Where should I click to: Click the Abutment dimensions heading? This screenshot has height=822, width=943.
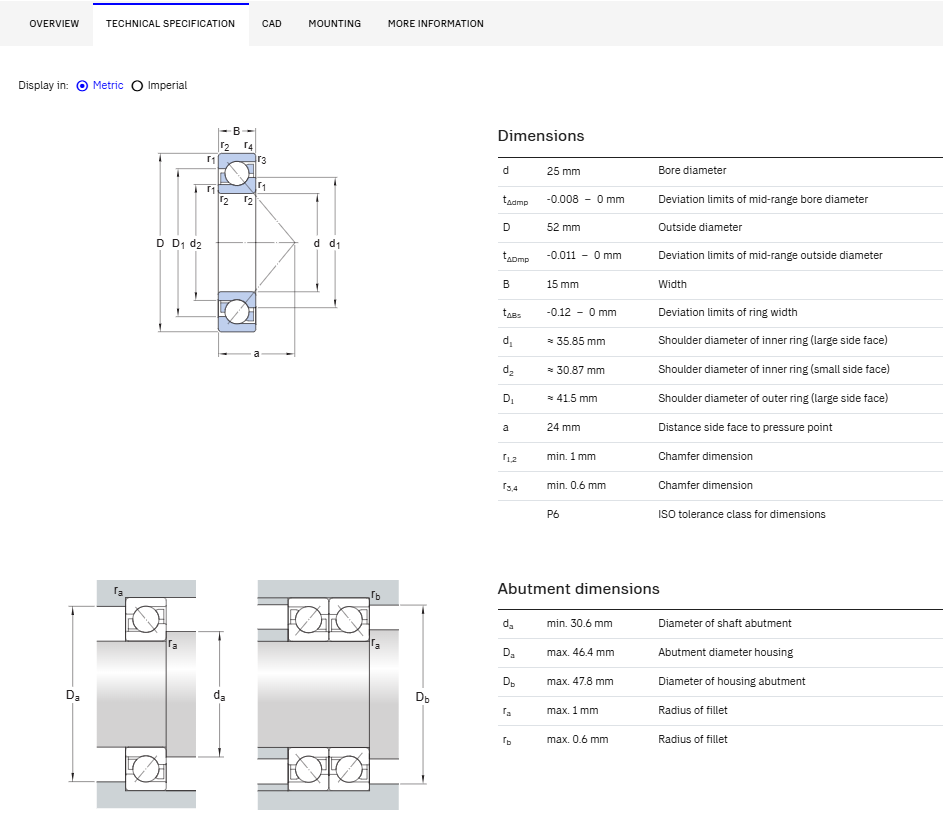tap(578, 589)
